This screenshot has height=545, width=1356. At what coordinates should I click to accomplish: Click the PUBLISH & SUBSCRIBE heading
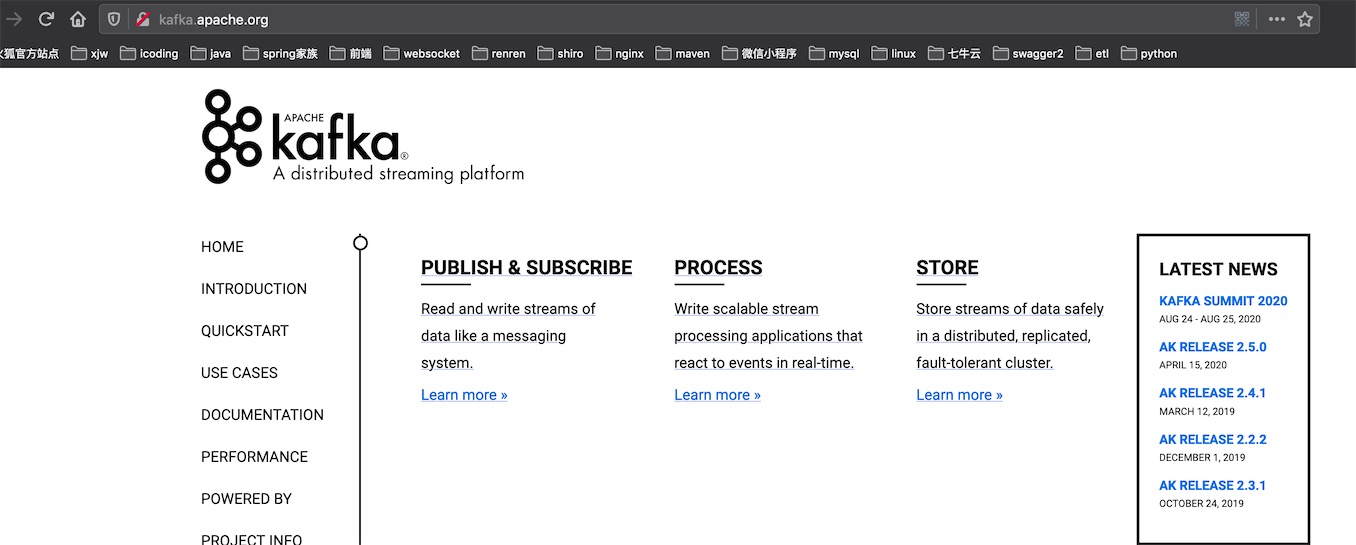pos(526,268)
